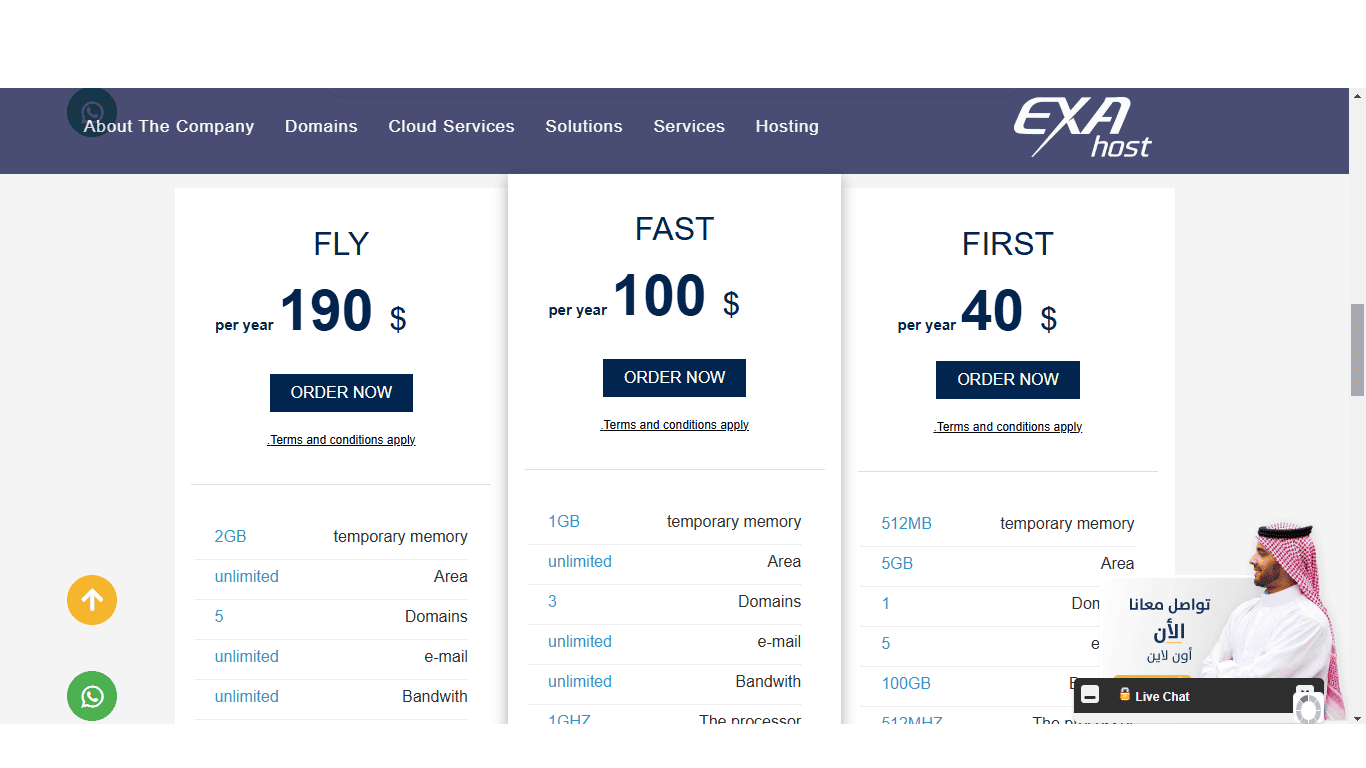Click the FAST plan title
Viewport: 1366px width, 768px height.
(674, 229)
